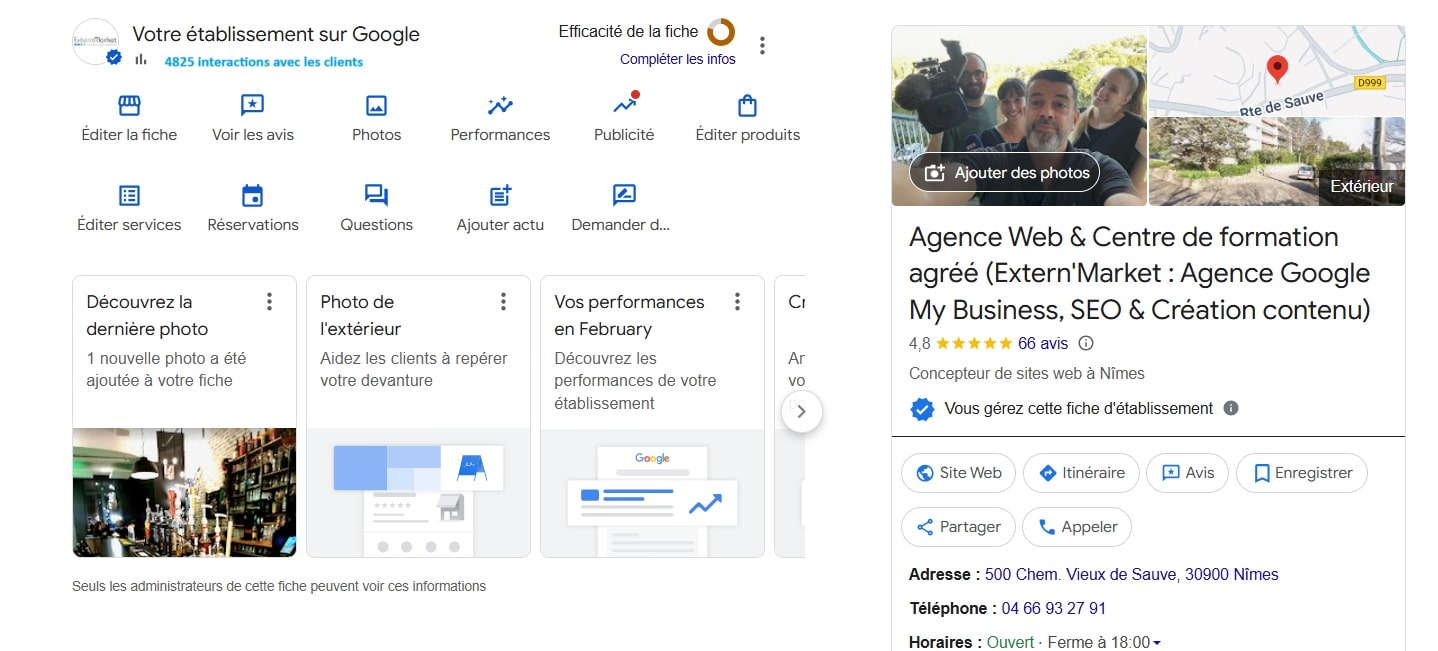Click the Compléter les infos link

pyautogui.click(x=678, y=59)
